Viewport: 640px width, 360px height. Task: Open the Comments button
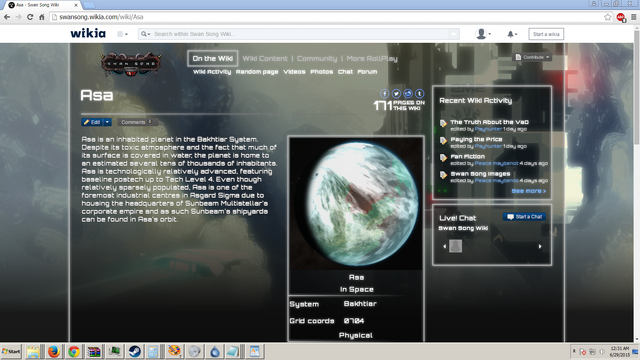(137, 122)
